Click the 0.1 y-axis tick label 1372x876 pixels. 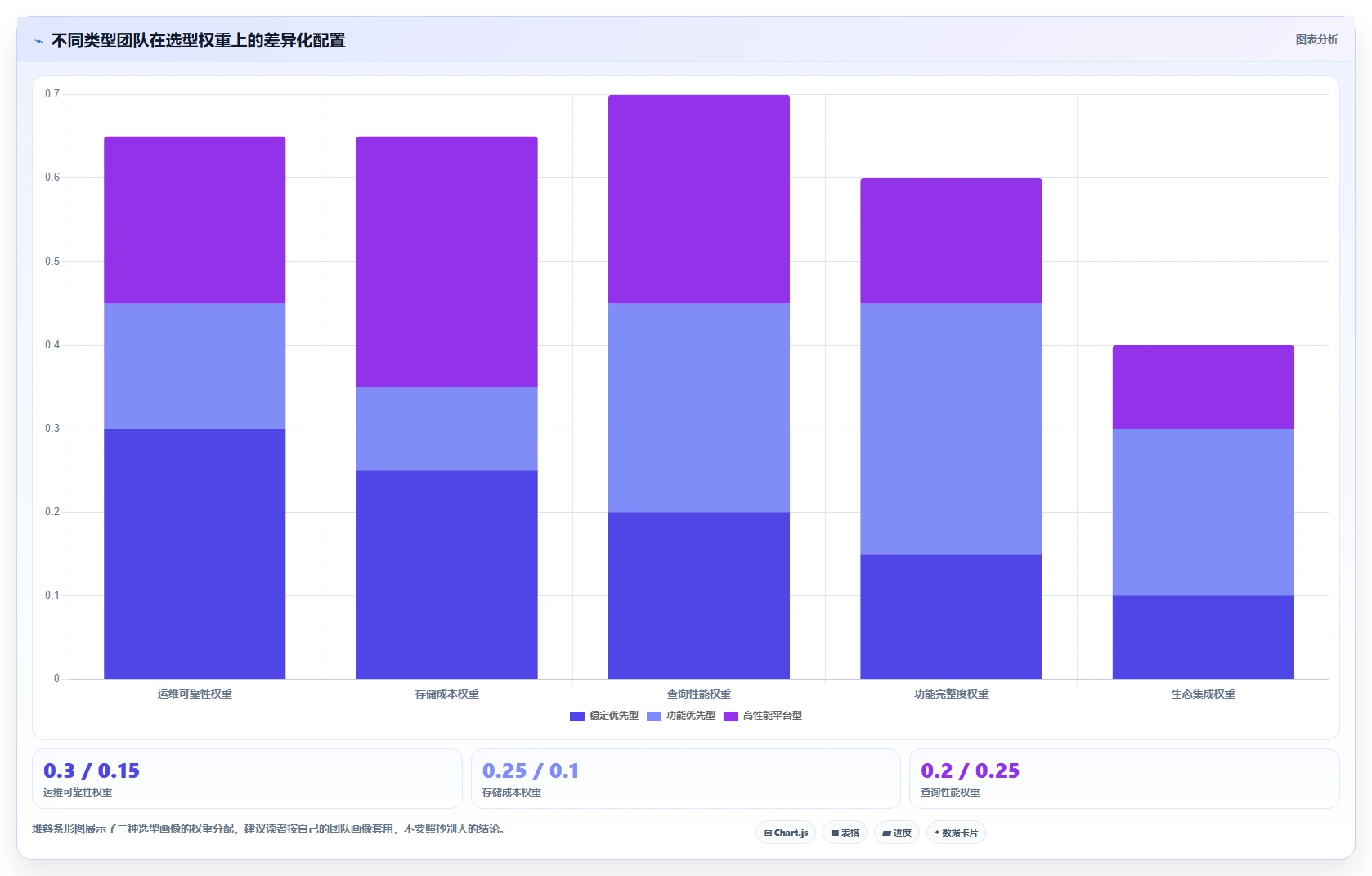pyautogui.click(x=52, y=595)
